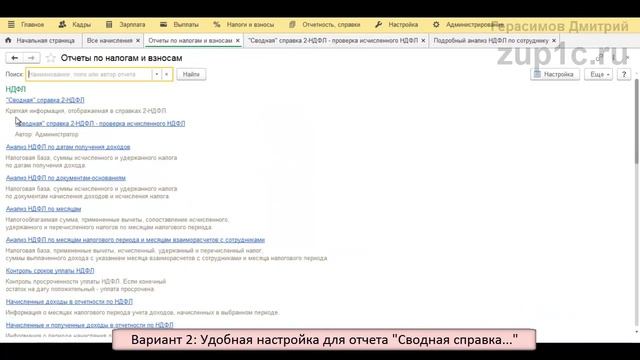Screen dimensions: 640x360
Task: Open the search field history dropdown arrow
Action: click(x=156, y=74)
